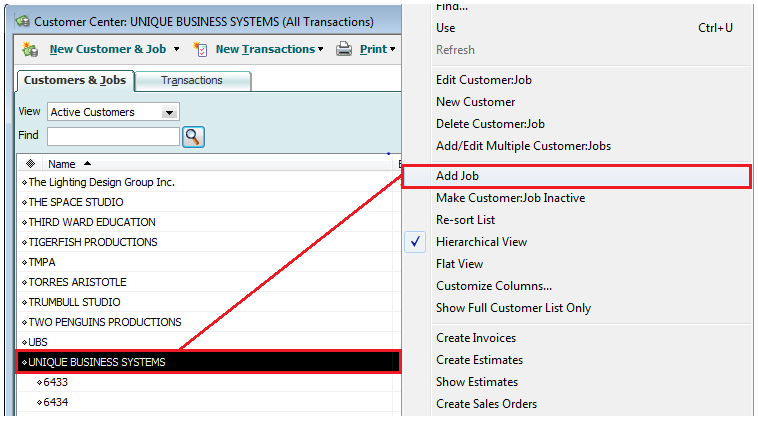The image size is (758, 422).
Task: Click inside the Find text field
Action: pyautogui.click(x=112, y=136)
